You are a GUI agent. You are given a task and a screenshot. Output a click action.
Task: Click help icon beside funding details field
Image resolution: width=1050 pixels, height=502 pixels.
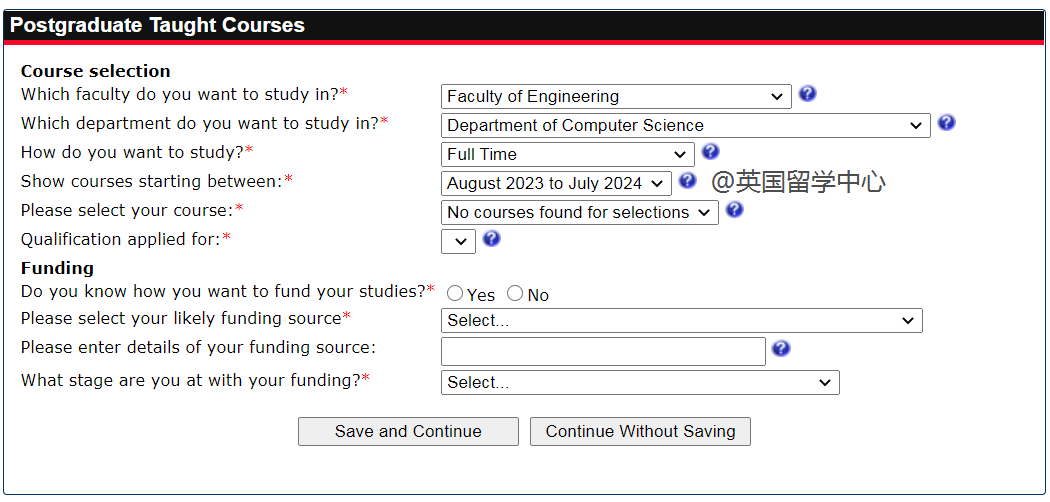pos(782,348)
